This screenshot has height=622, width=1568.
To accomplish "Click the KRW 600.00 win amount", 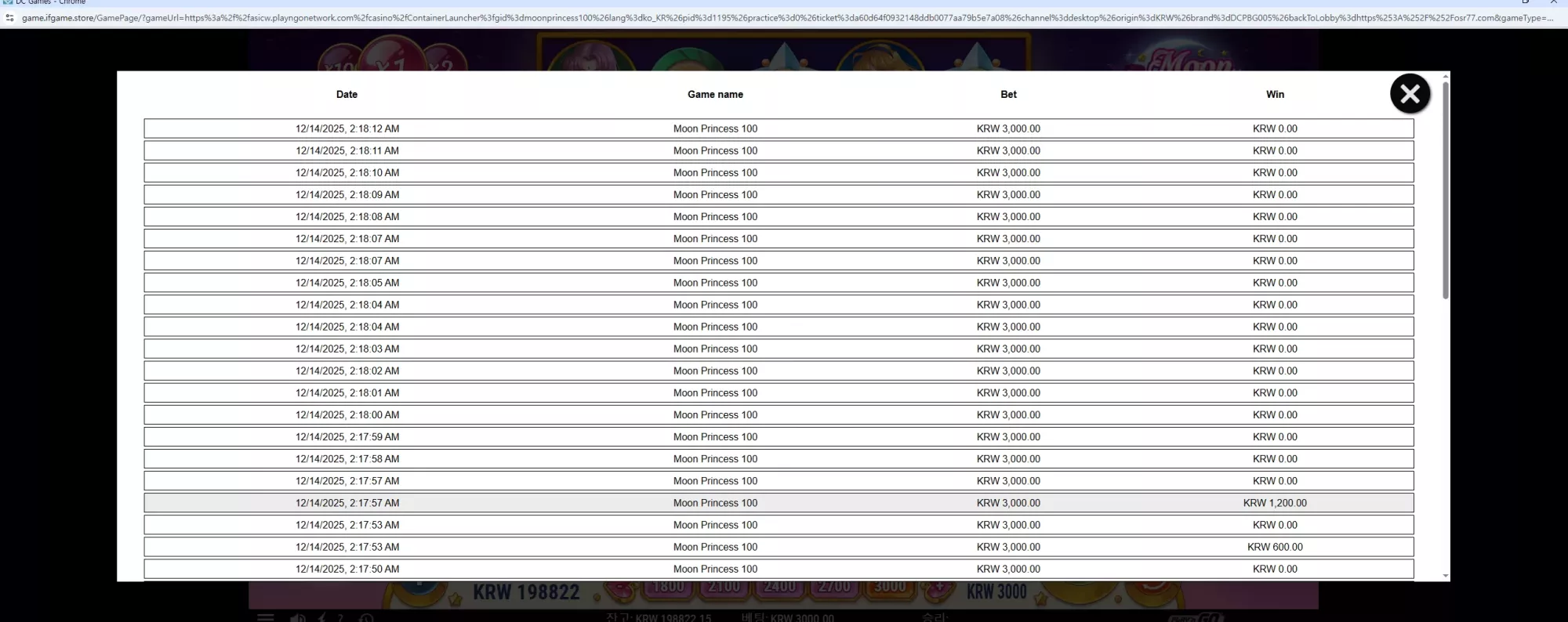I will click(1275, 548).
